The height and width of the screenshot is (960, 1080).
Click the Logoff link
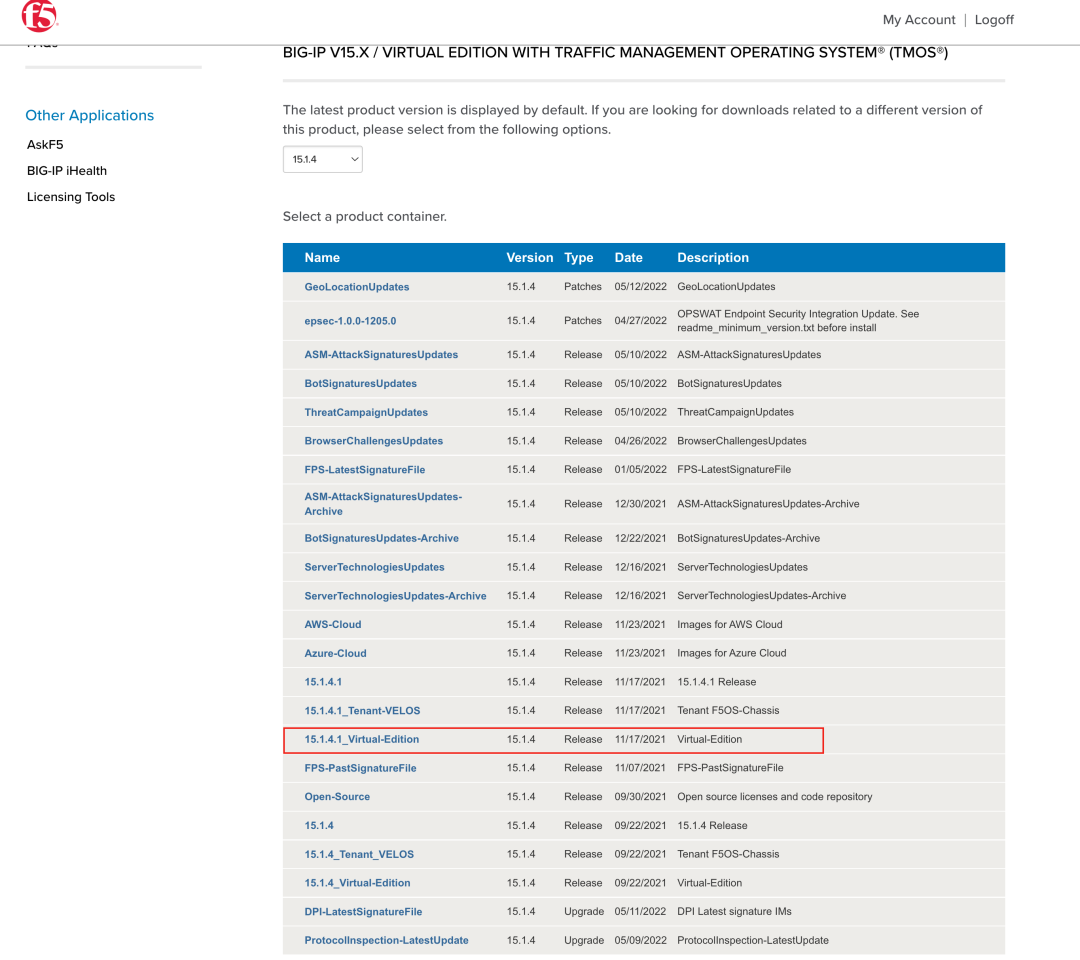(x=994, y=20)
